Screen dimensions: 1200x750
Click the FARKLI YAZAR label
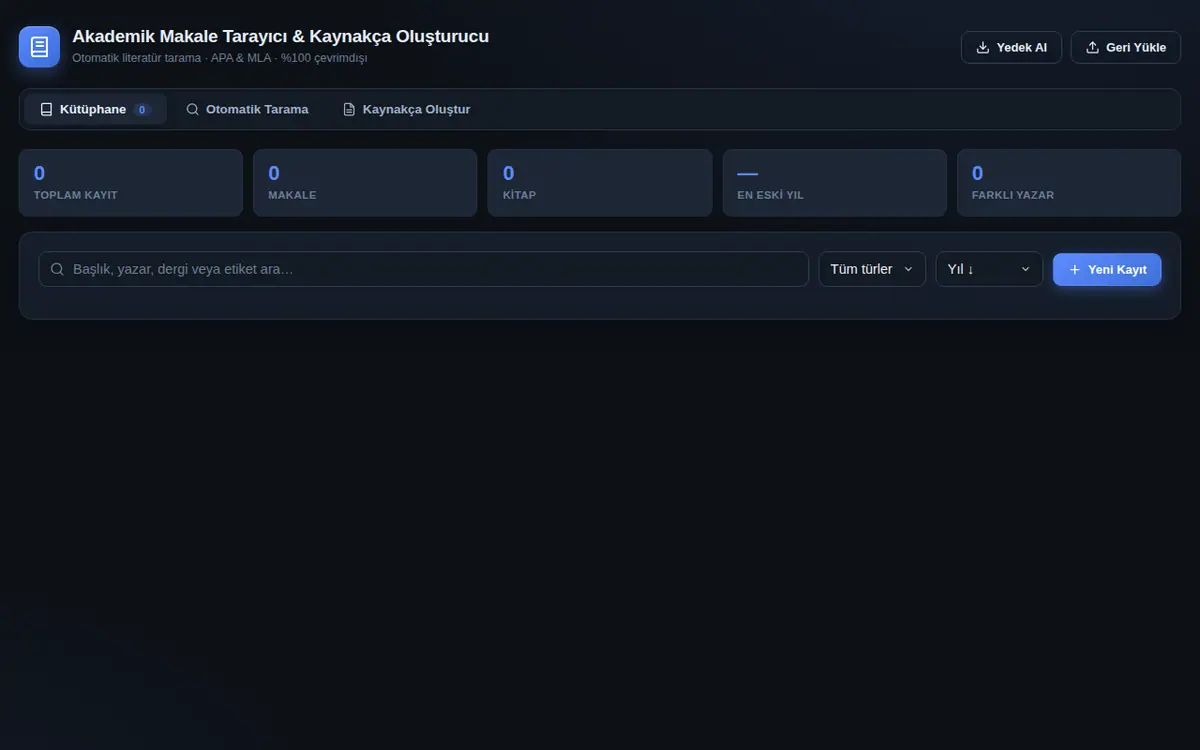[x=1013, y=195]
